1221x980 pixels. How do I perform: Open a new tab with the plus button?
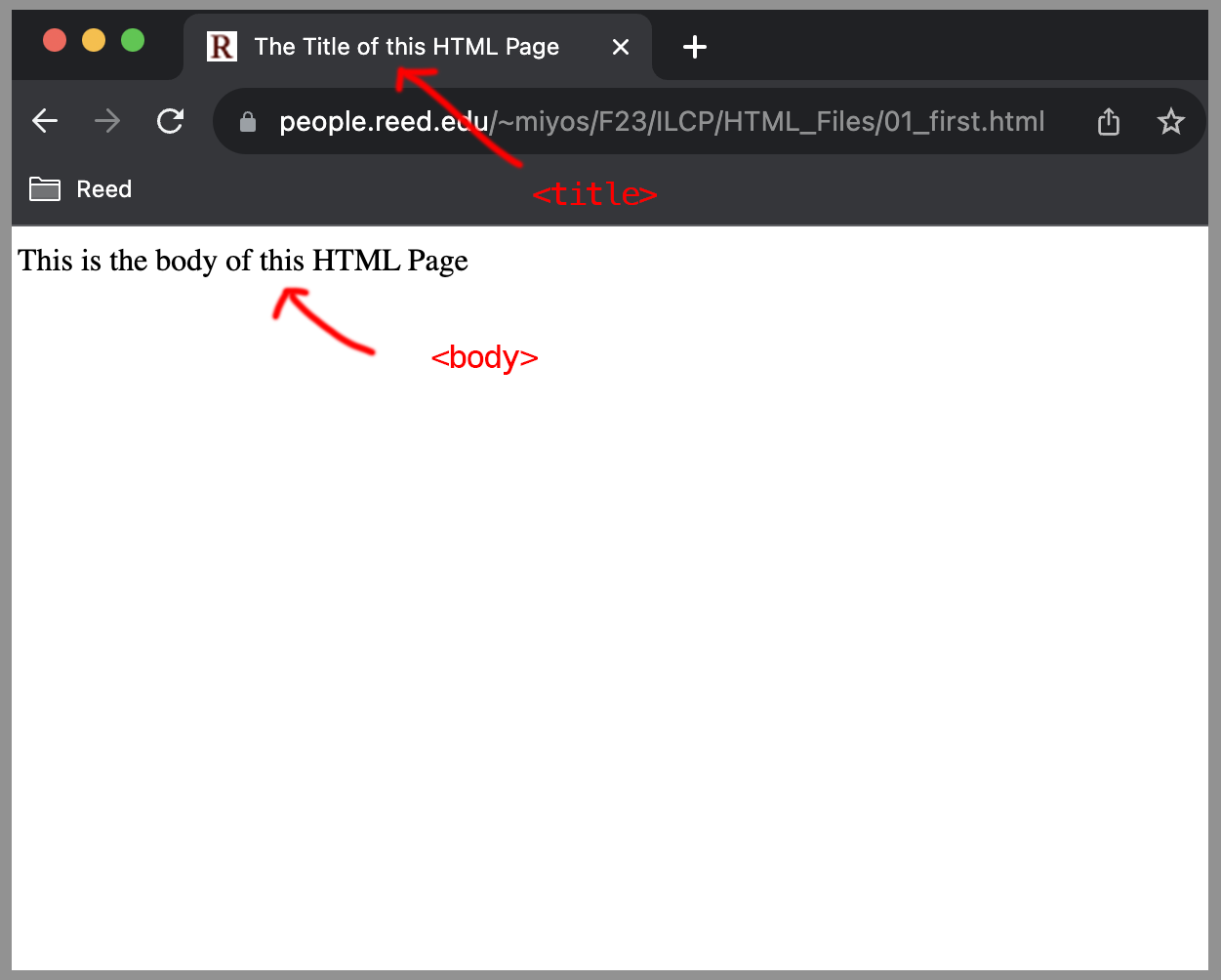click(694, 47)
